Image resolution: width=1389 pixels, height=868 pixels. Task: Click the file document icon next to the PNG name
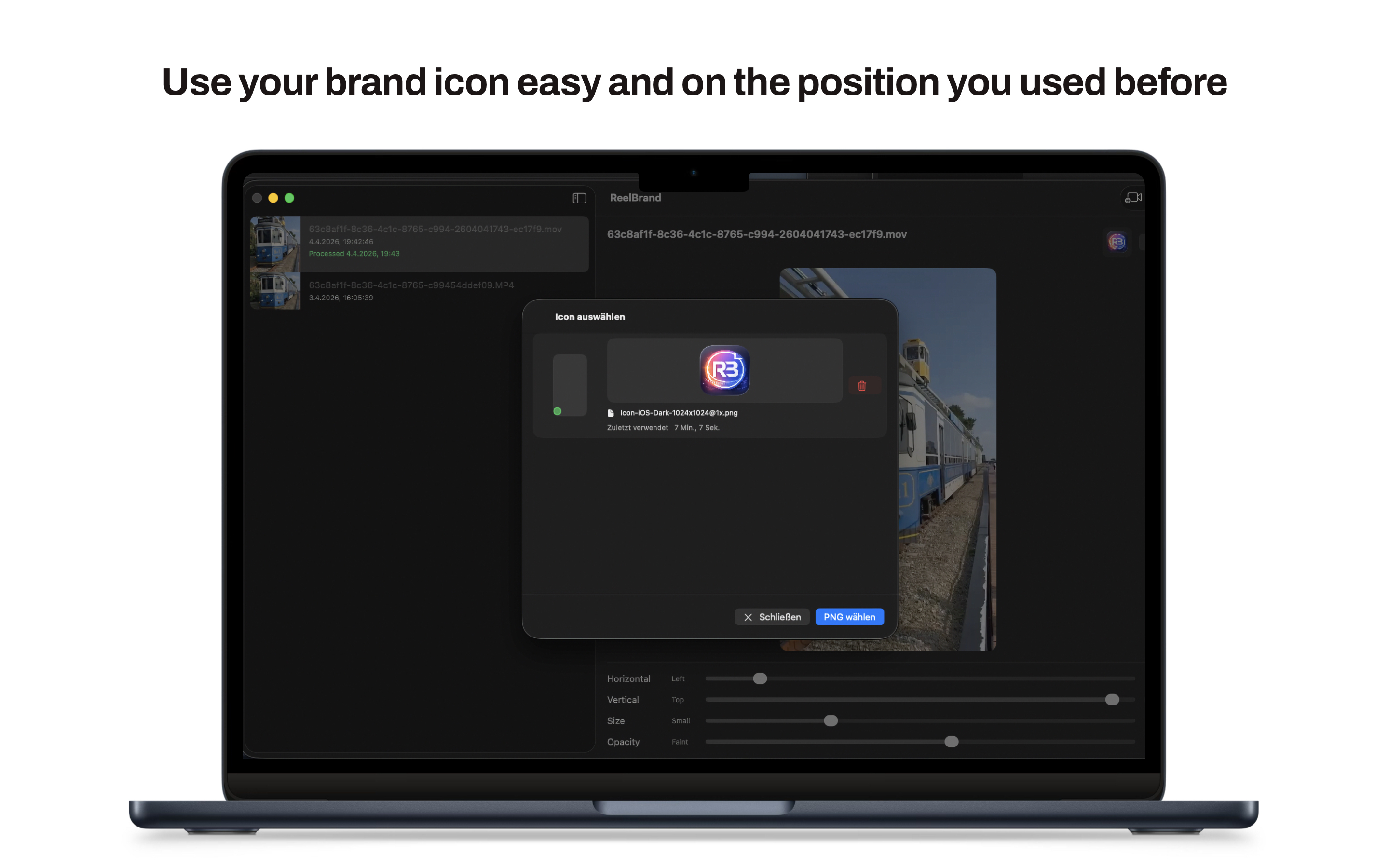click(x=611, y=413)
